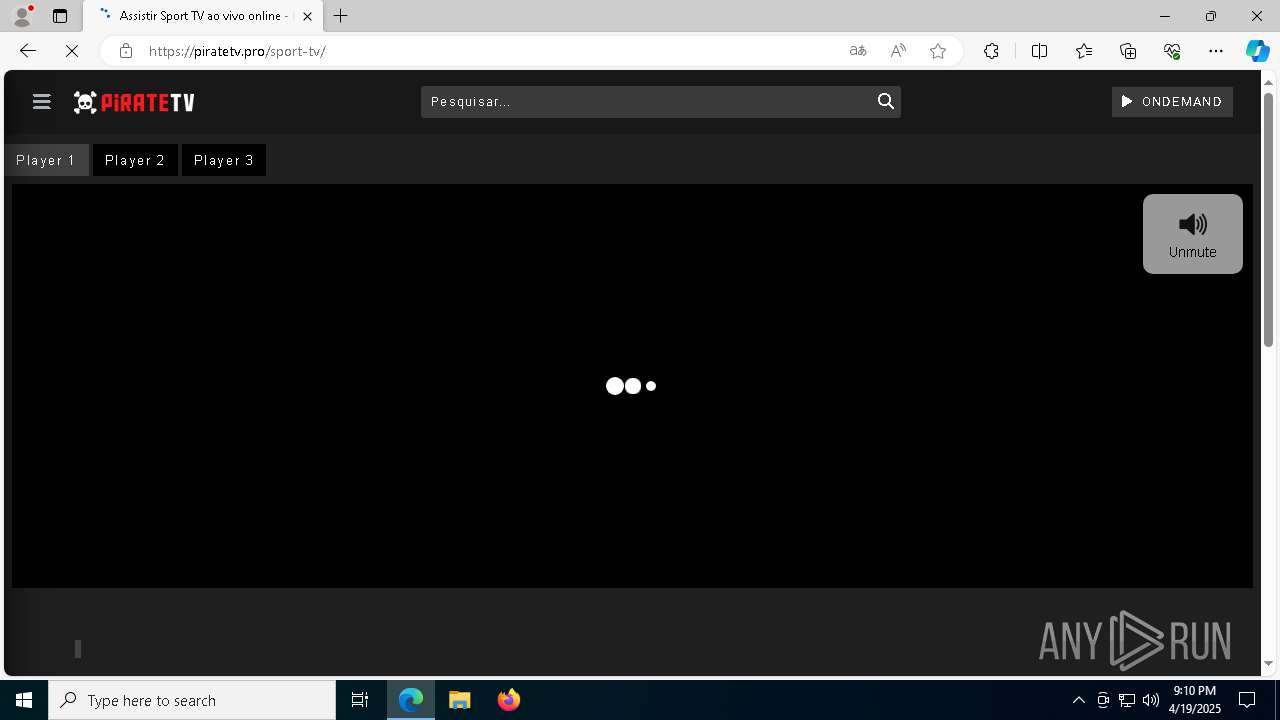Image resolution: width=1280 pixels, height=720 pixels.
Task: Click the address bar URL
Action: 237,51
